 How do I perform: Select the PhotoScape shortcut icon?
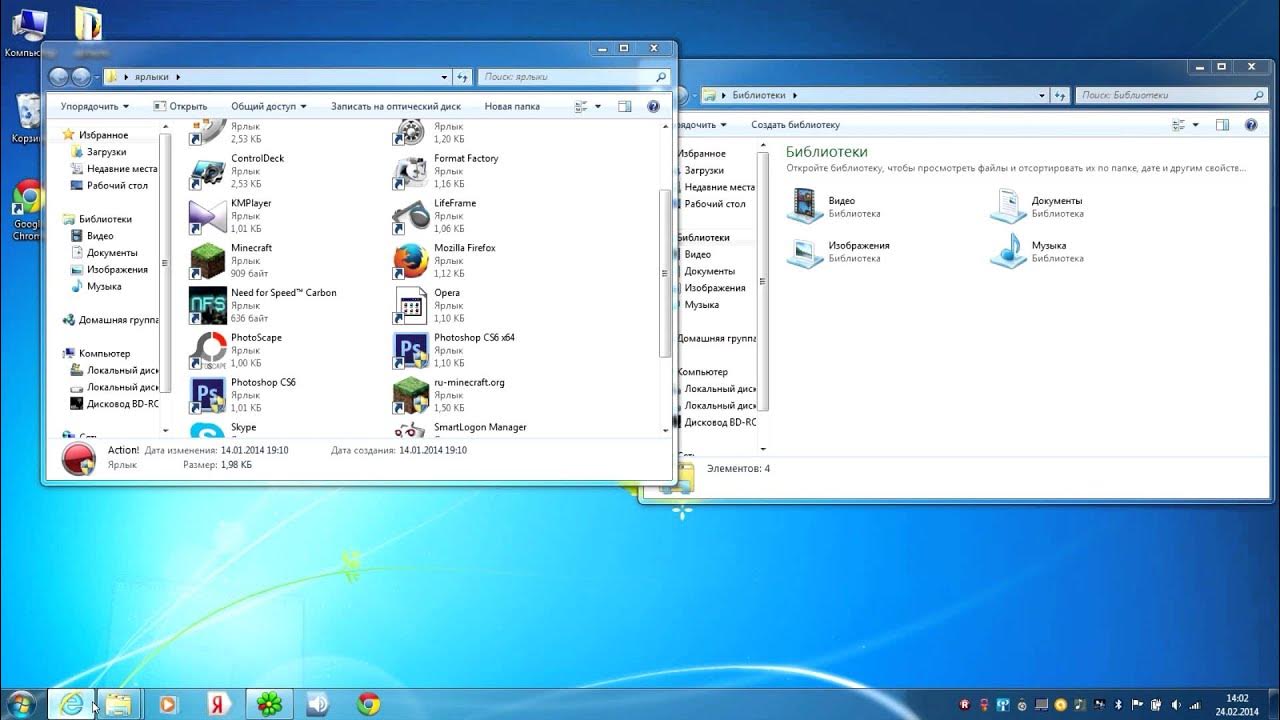pos(208,352)
